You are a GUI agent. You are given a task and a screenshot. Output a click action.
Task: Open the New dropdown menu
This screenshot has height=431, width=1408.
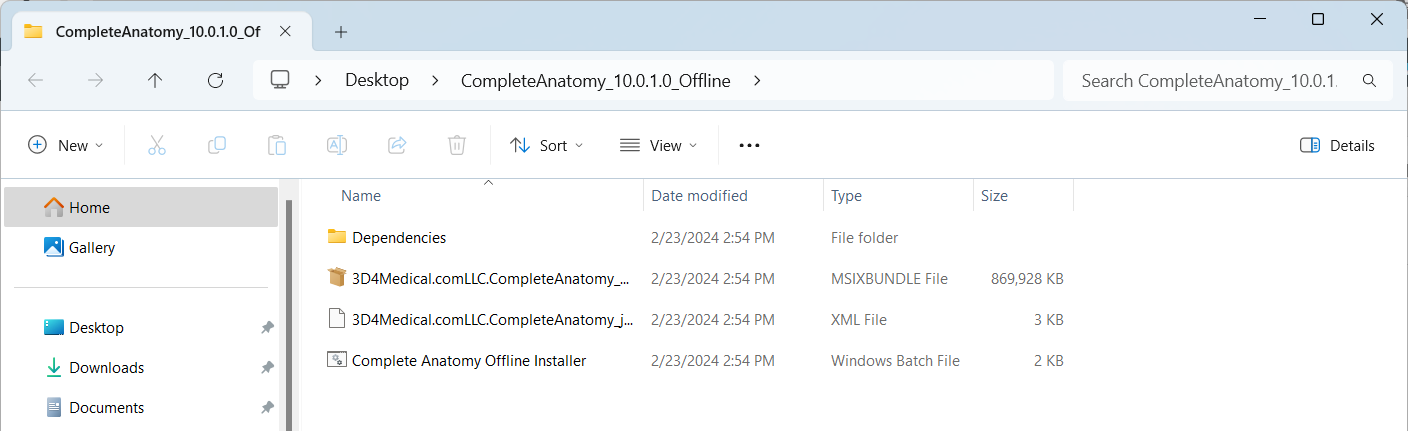[65, 145]
